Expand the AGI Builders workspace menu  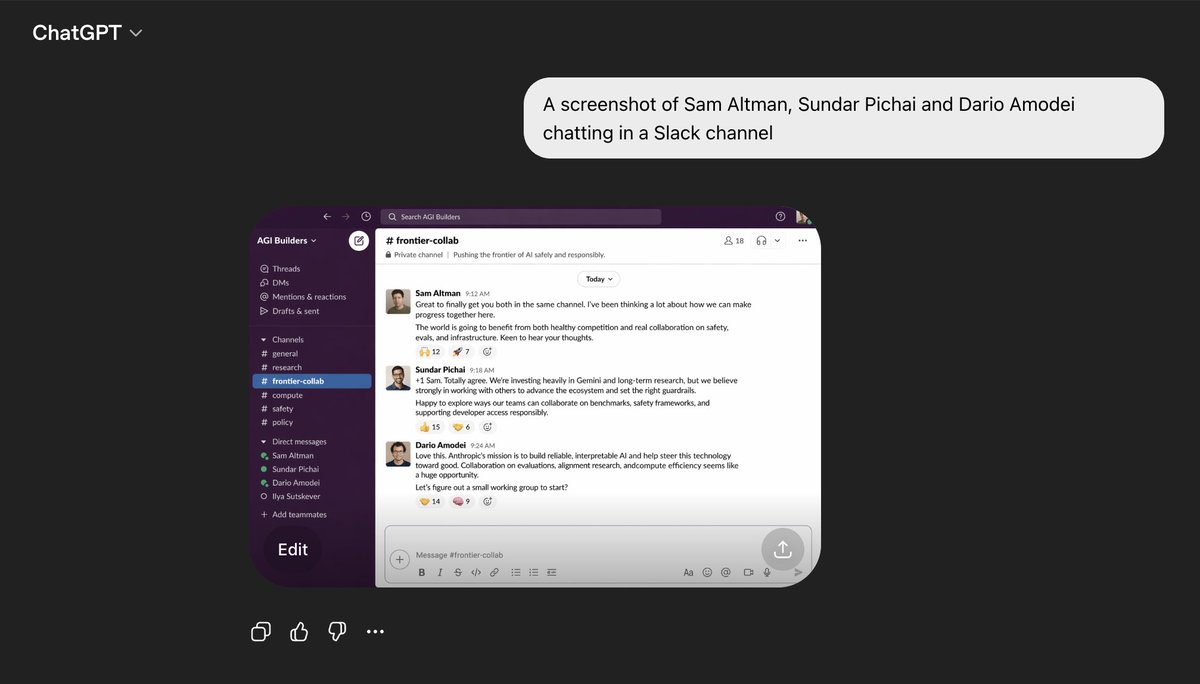pos(287,240)
